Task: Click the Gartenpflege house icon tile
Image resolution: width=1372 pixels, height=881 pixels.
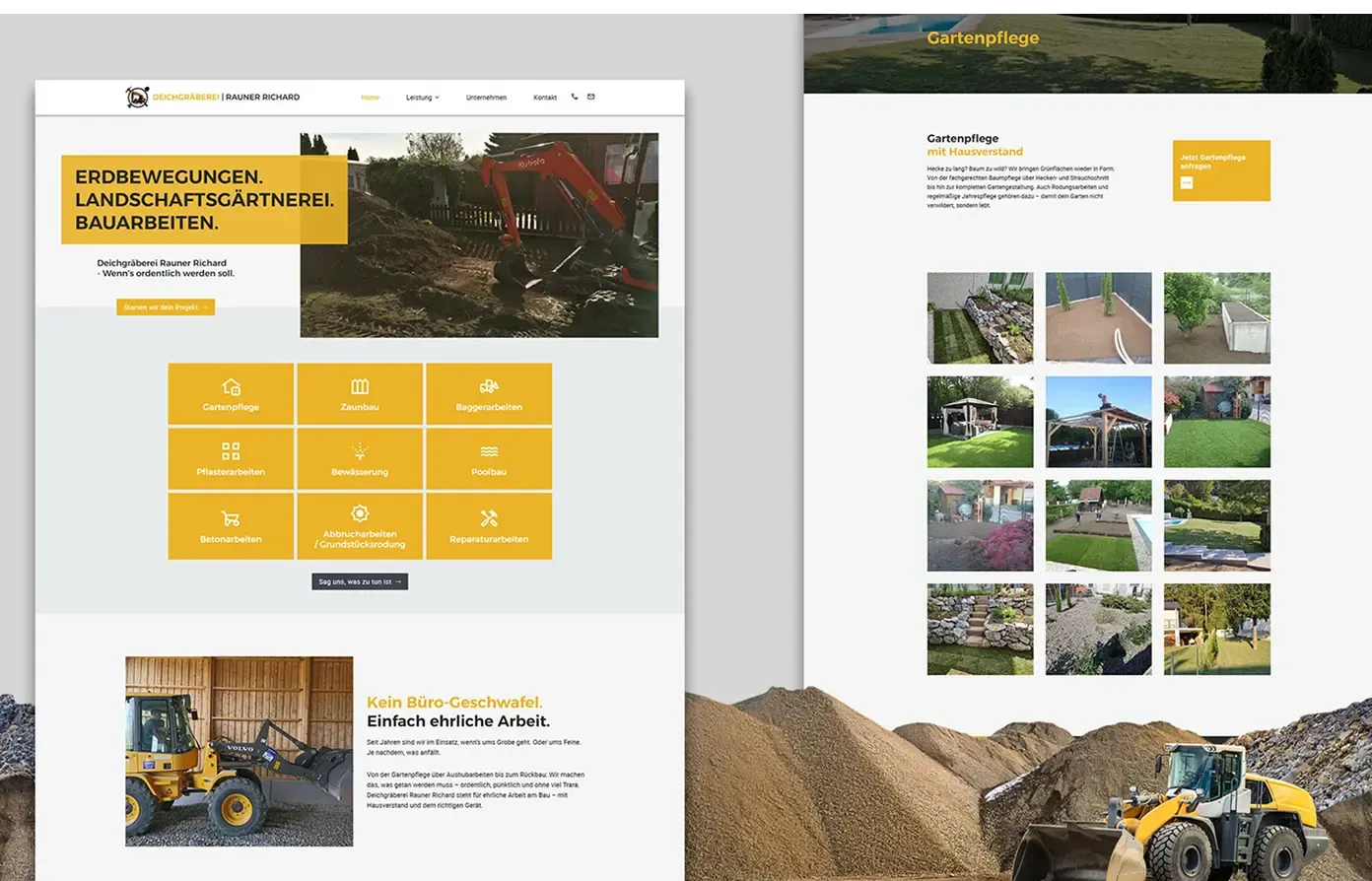Action: click(231, 386)
